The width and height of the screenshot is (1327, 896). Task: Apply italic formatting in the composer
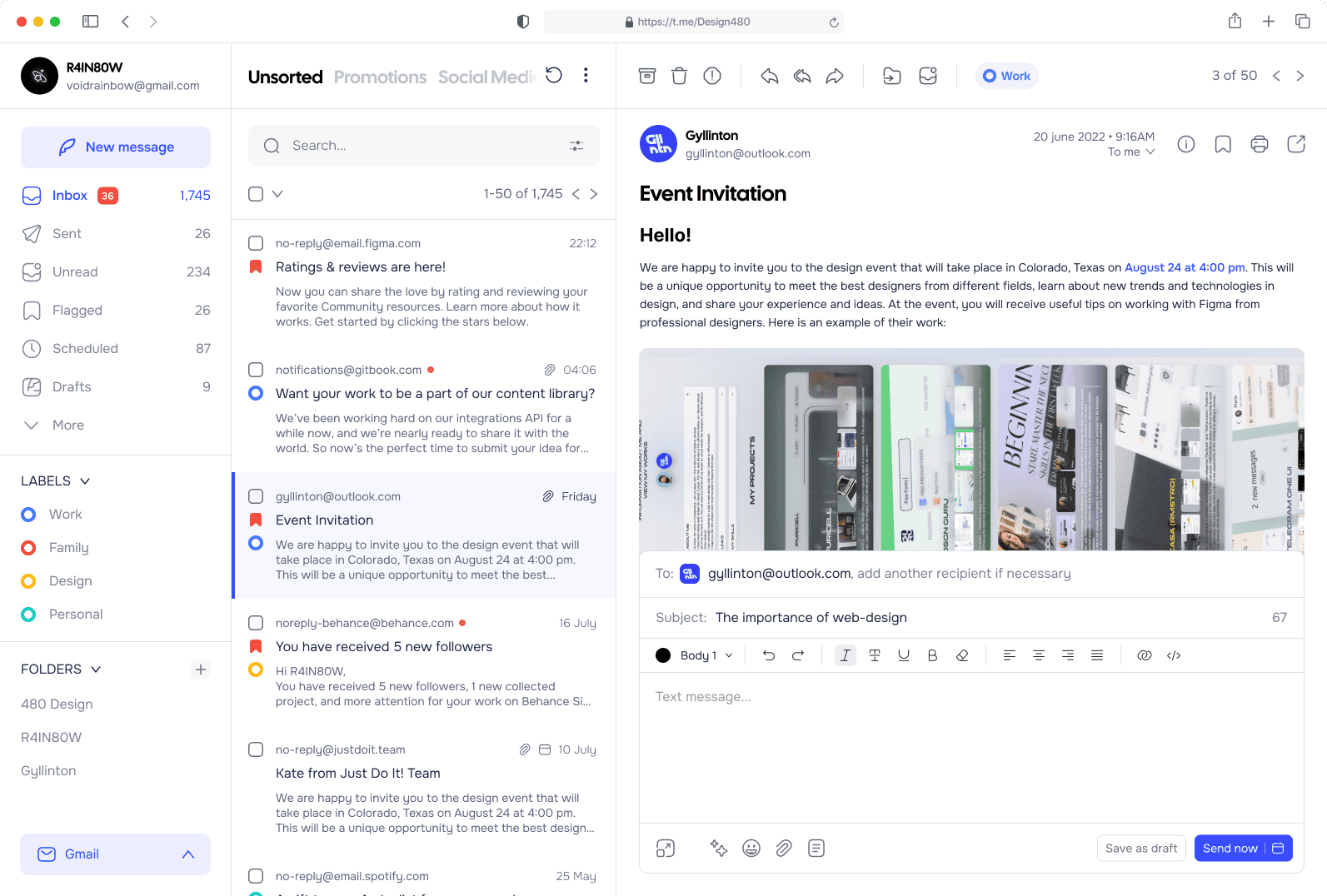click(845, 655)
